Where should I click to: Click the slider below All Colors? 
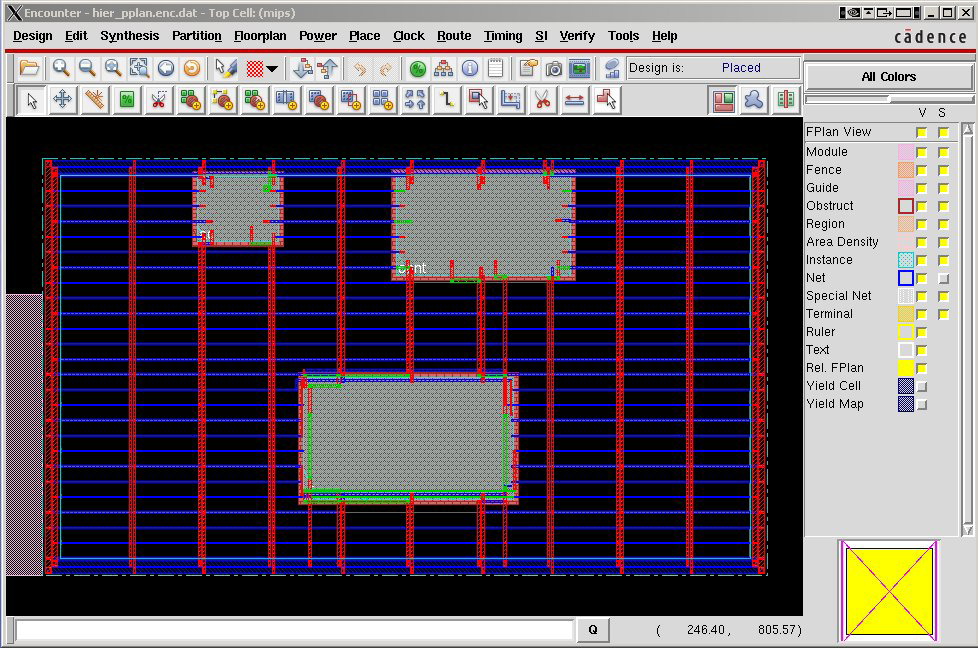click(889, 99)
